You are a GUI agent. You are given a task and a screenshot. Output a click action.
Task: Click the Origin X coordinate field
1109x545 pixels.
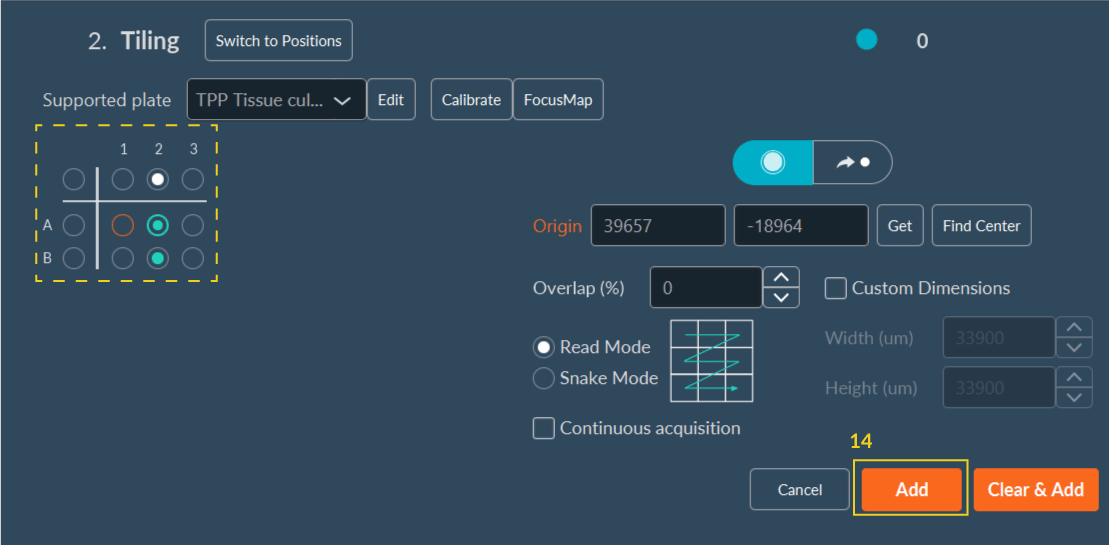click(x=658, y=226)
